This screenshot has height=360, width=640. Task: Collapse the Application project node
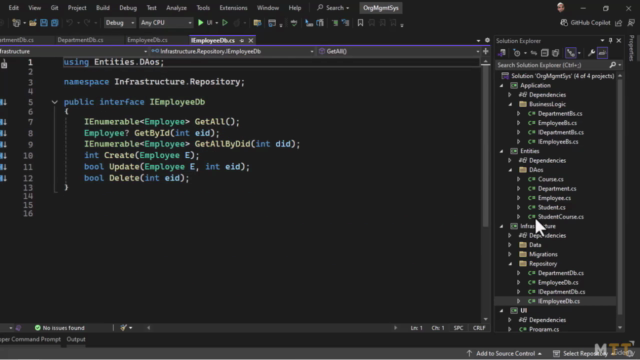[502, 86]
